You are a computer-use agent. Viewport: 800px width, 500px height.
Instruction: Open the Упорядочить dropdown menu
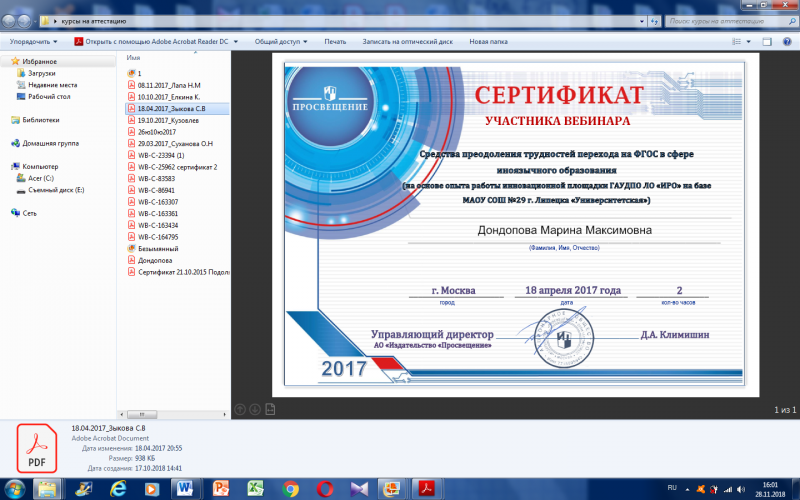34,42
